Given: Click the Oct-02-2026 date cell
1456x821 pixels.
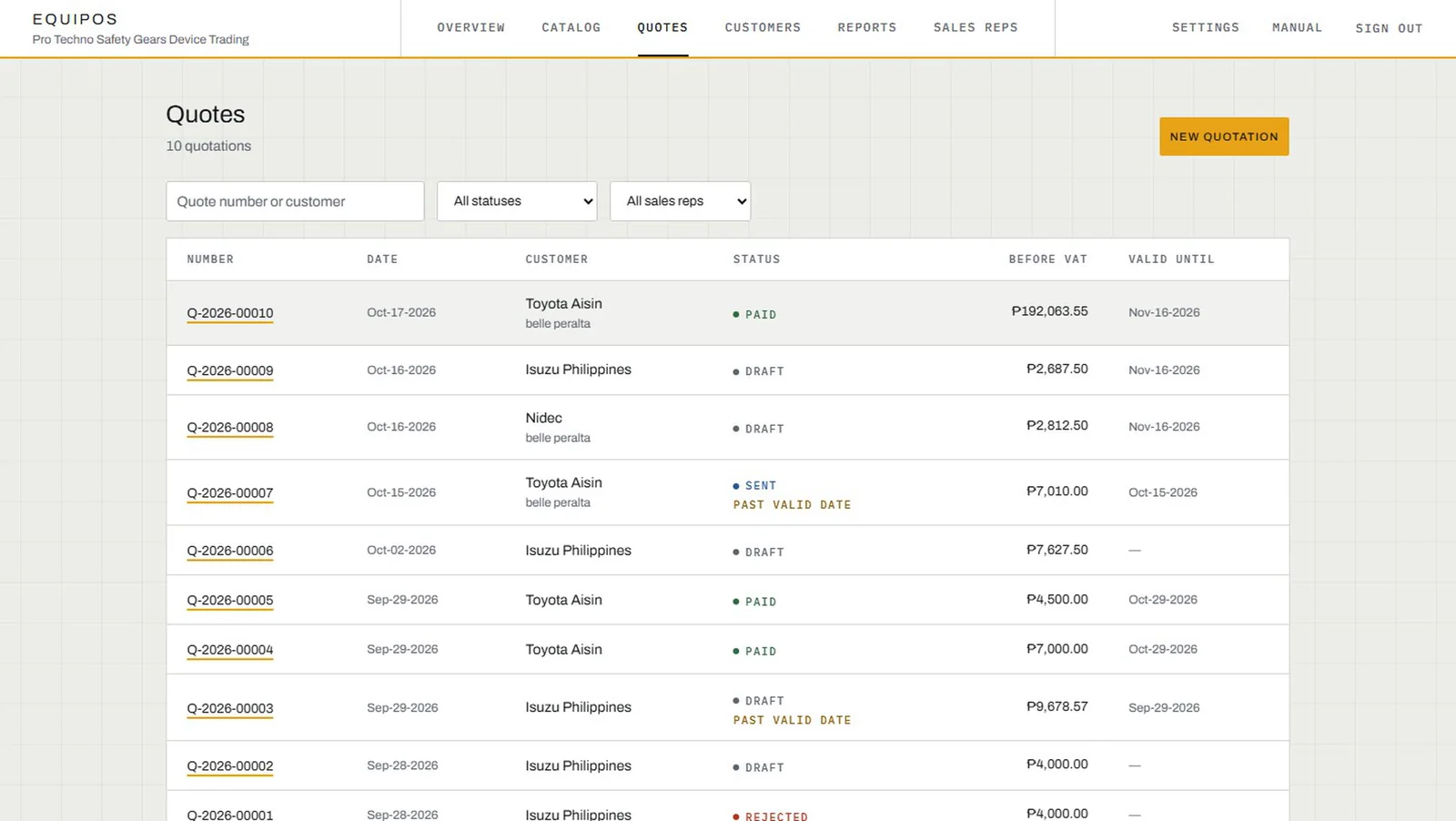Looking at the screenshot, I should [x=401, y=550].
